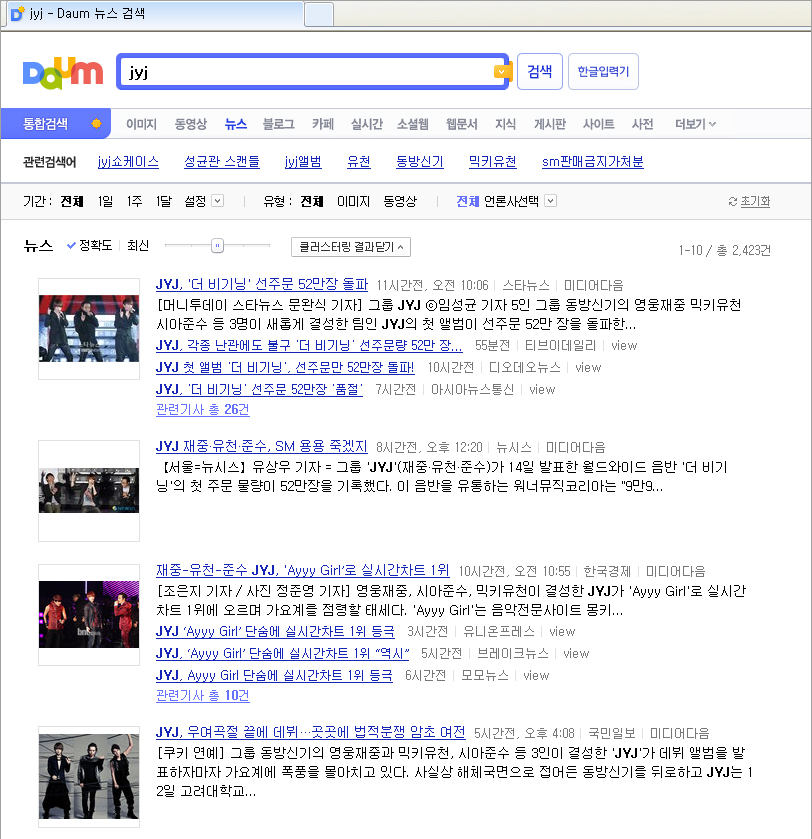The width and height of the screenshot is (812, 839).
Task: Click the Daum logo
Action: tap(63, 73)
